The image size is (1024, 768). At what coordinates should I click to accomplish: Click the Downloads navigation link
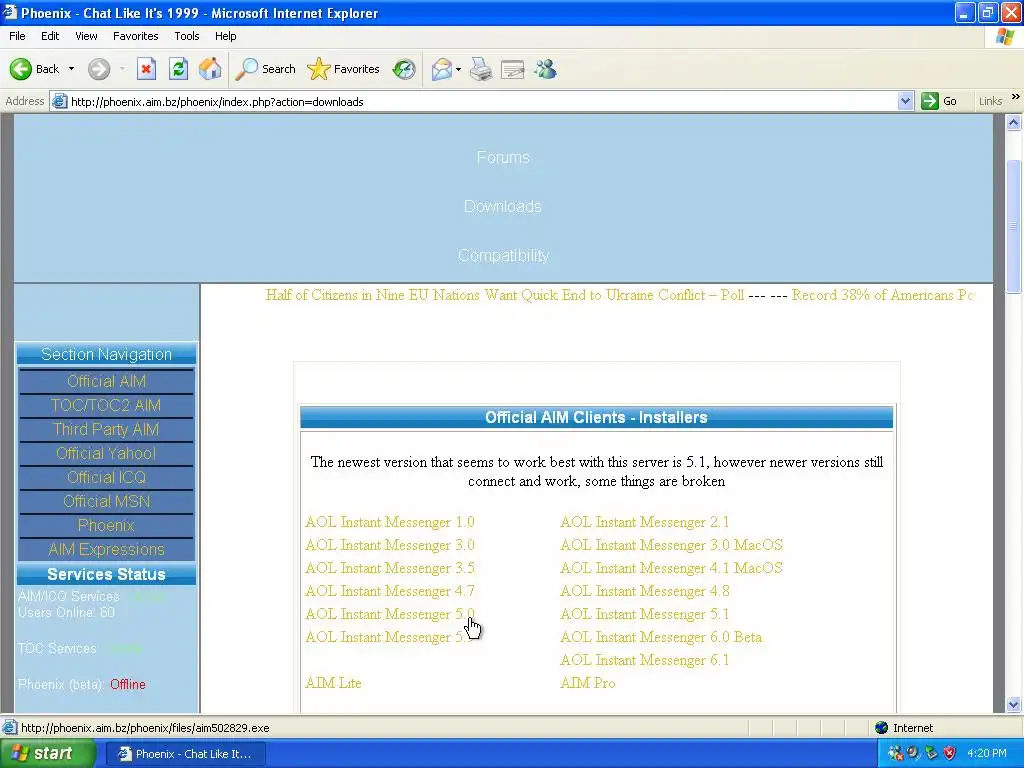pos(503,206)
